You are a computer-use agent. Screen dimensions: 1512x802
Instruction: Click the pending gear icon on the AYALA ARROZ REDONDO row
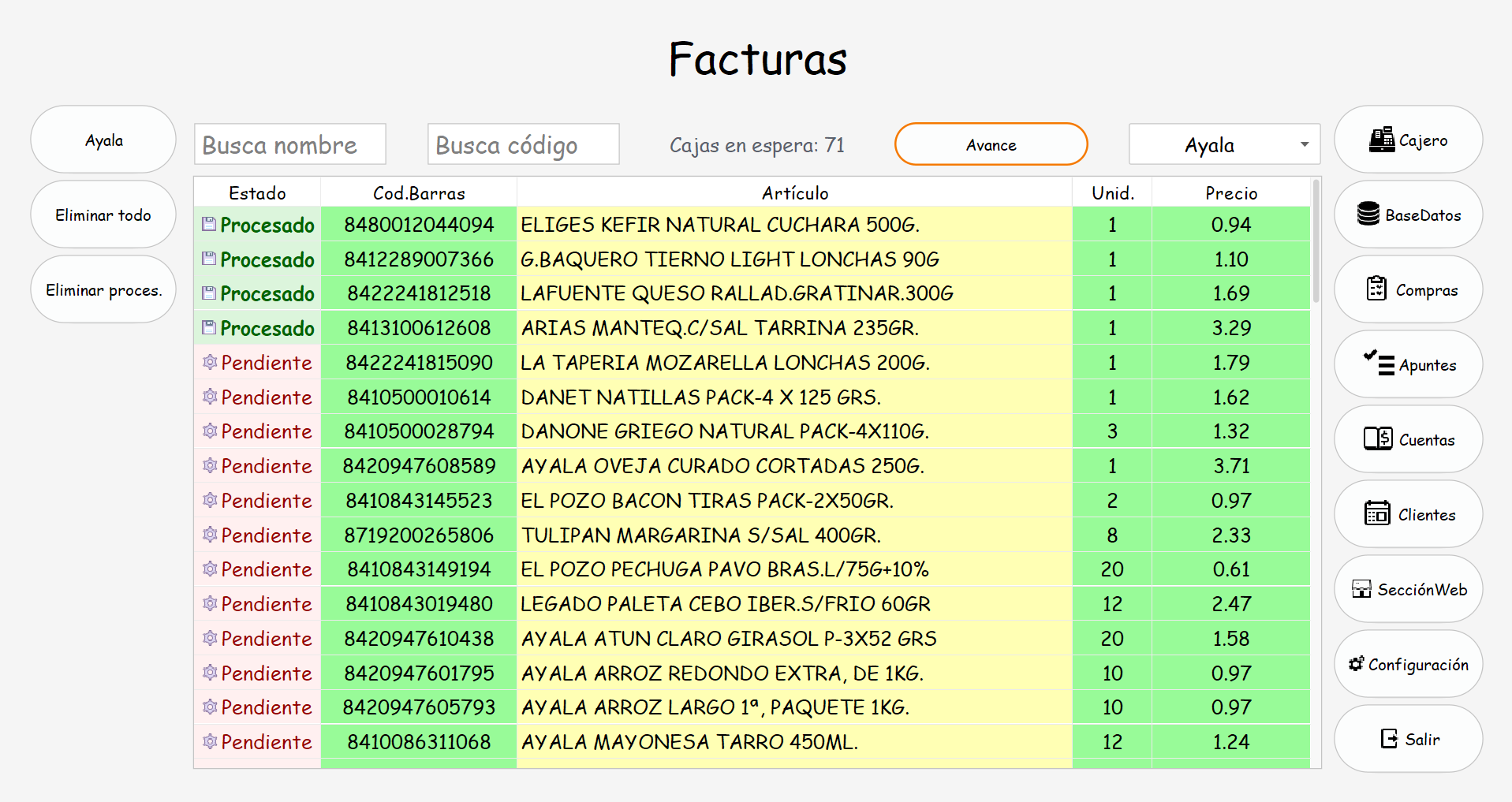click(210, 673)
